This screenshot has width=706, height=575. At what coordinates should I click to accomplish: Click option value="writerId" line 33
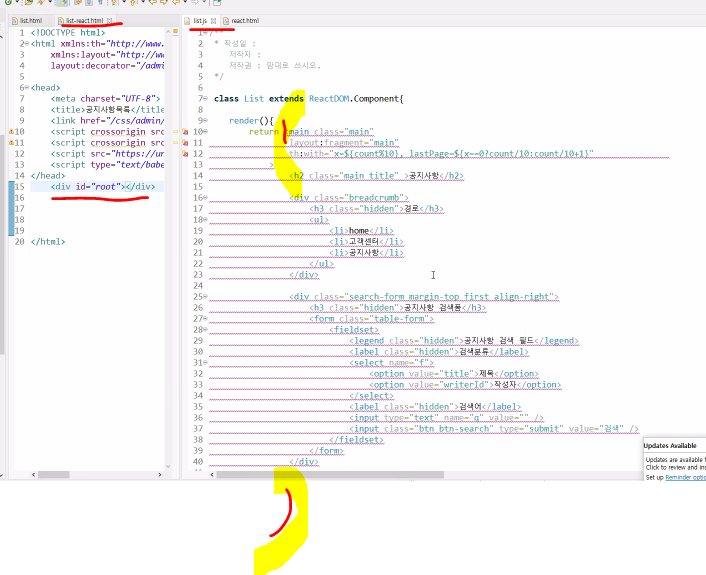465,385
